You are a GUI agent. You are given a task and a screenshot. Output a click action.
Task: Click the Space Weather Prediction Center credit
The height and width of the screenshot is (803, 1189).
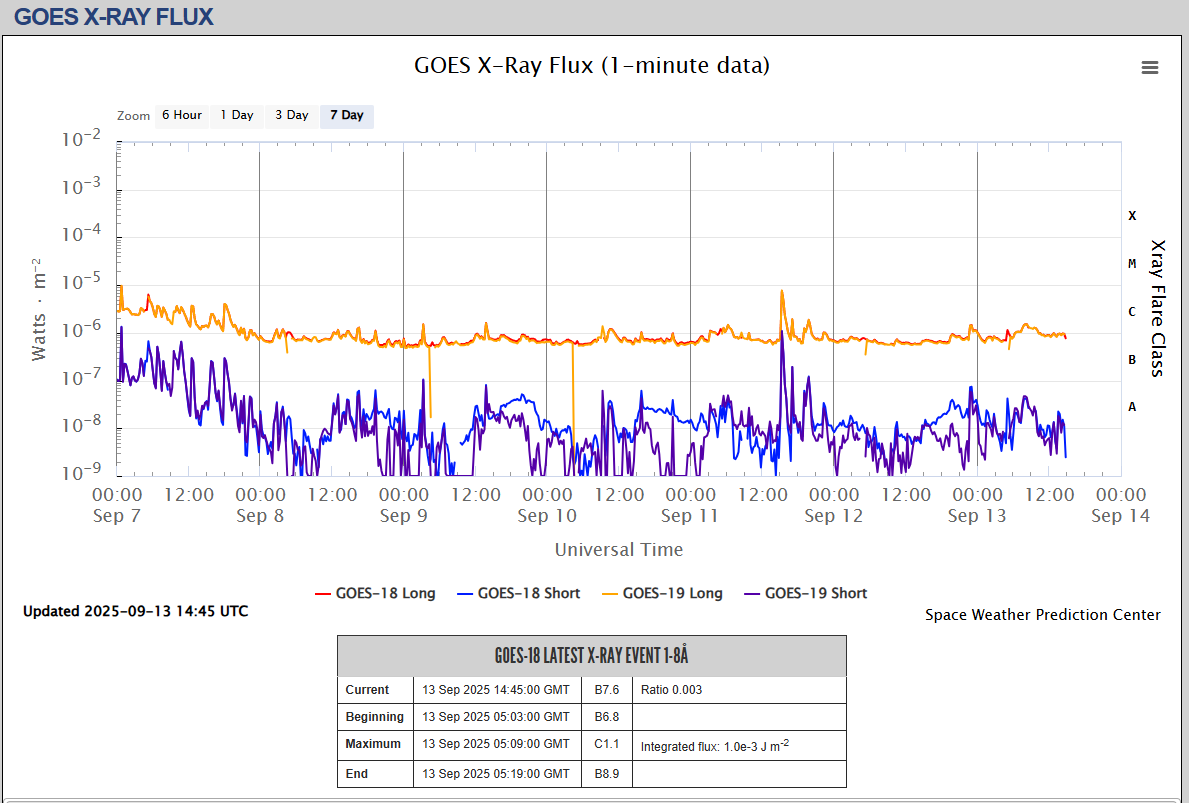pyautogui.click(x=1042, y=615)
